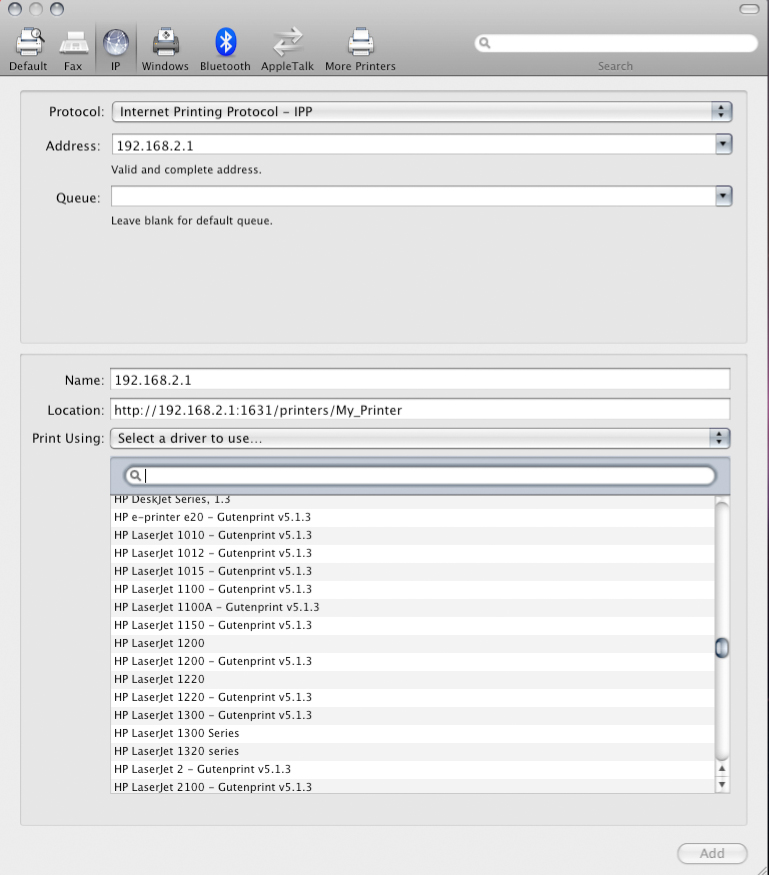Select HP LaserJet 1200 – Gutenprint v5.1.3
The image size is (769, 875).
(x=412, y=661)
